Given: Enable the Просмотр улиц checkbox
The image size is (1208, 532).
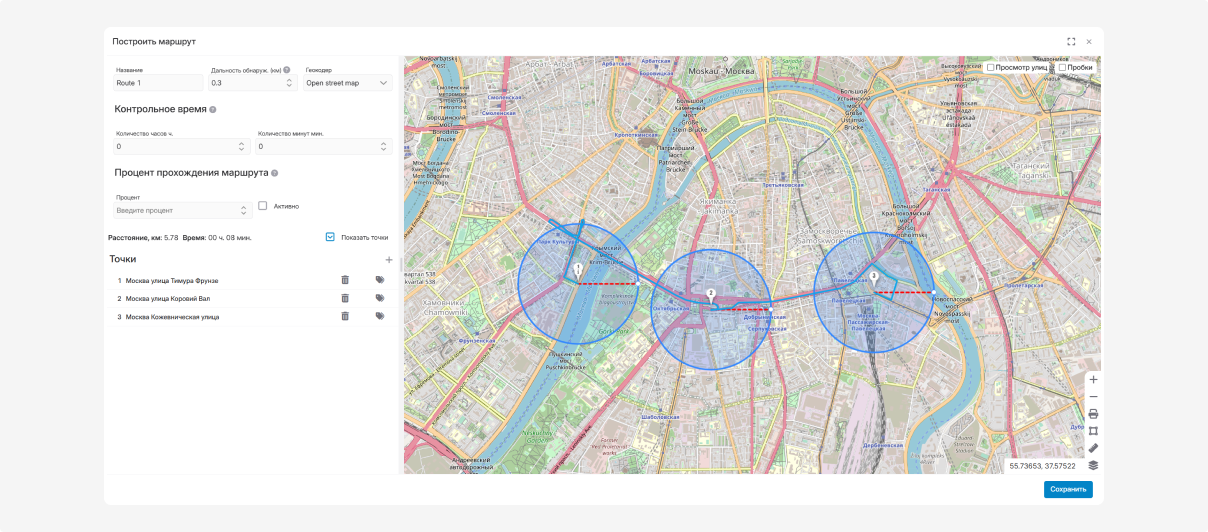Looking at the screenshot, I should coord(991,68).
